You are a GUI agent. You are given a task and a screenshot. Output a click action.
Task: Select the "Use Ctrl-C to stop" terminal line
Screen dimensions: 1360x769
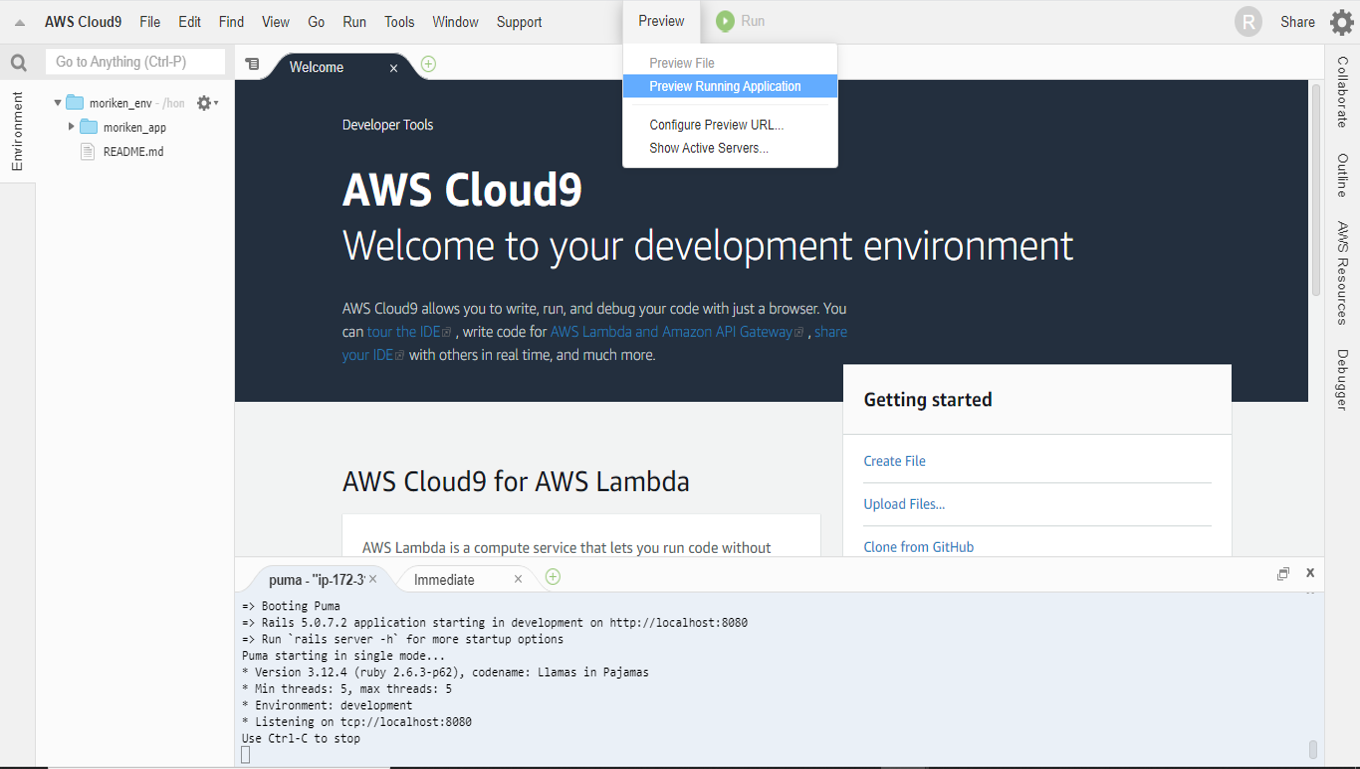pyautogui.click(x=301, y=739)
